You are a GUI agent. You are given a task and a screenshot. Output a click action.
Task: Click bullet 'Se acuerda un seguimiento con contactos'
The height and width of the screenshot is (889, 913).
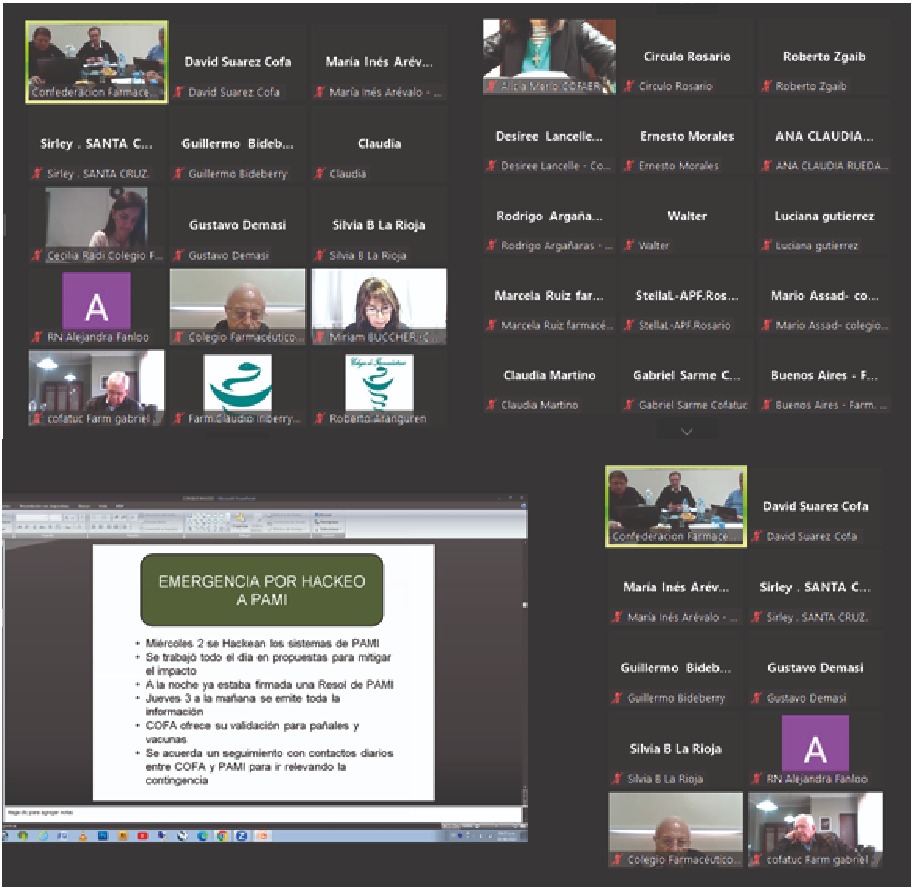pyautogui.click(x=269, y=767)
